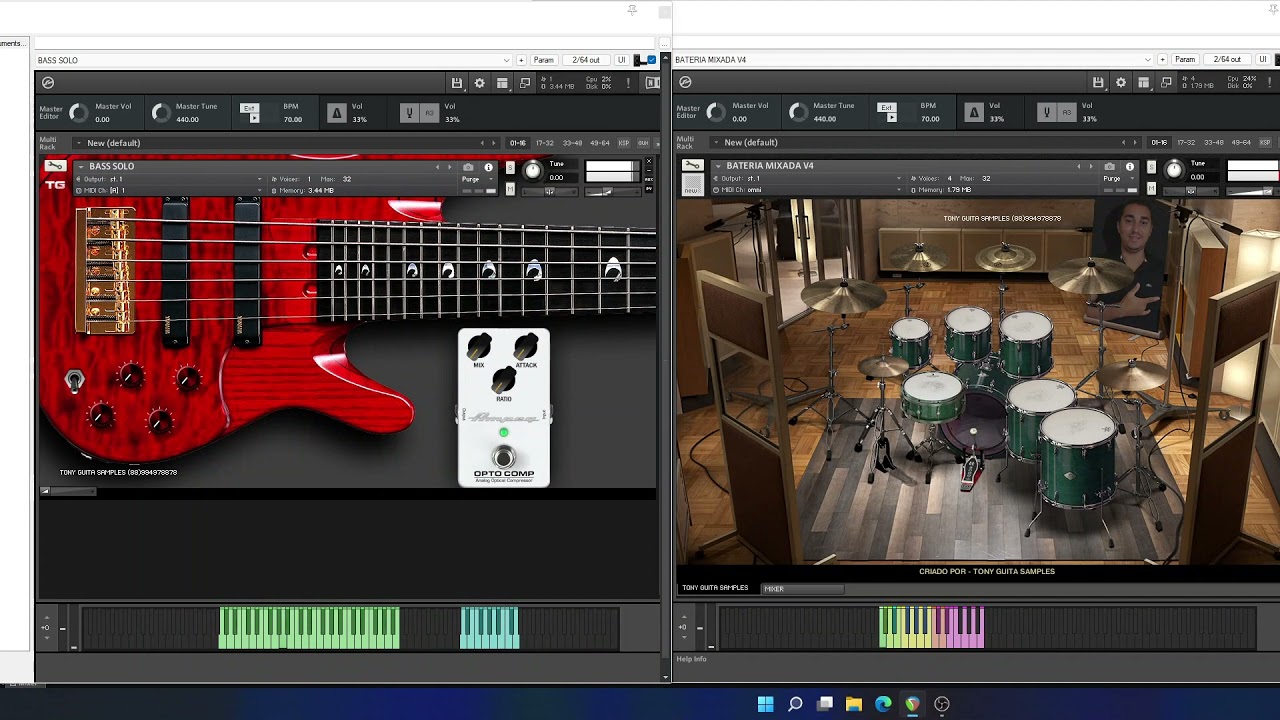
Task: Toggle the blue checkbox beside UI in BASS window
Action: (652, 60)
